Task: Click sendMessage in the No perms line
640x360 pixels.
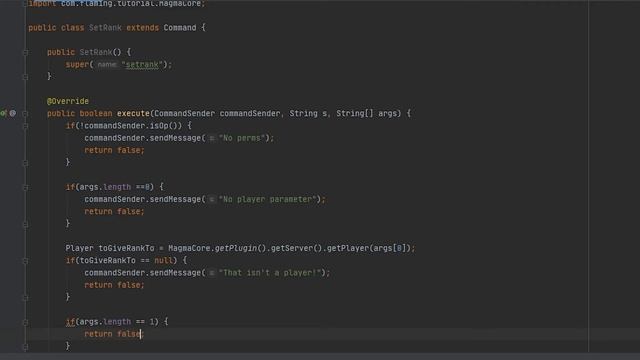Action: coord(175,138)
